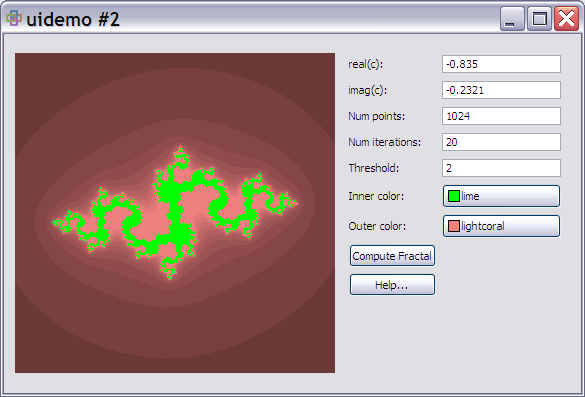This screenshot has width=585, height=397.
Task: Click into the Threshold input field
Action: pos(501,168)
